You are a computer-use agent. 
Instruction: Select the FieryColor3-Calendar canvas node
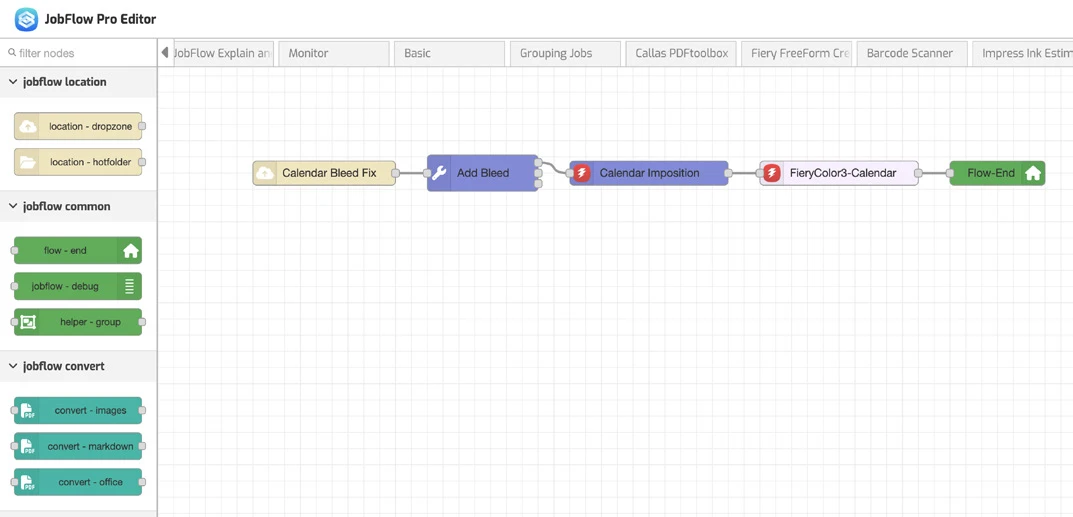coord(839,173)
